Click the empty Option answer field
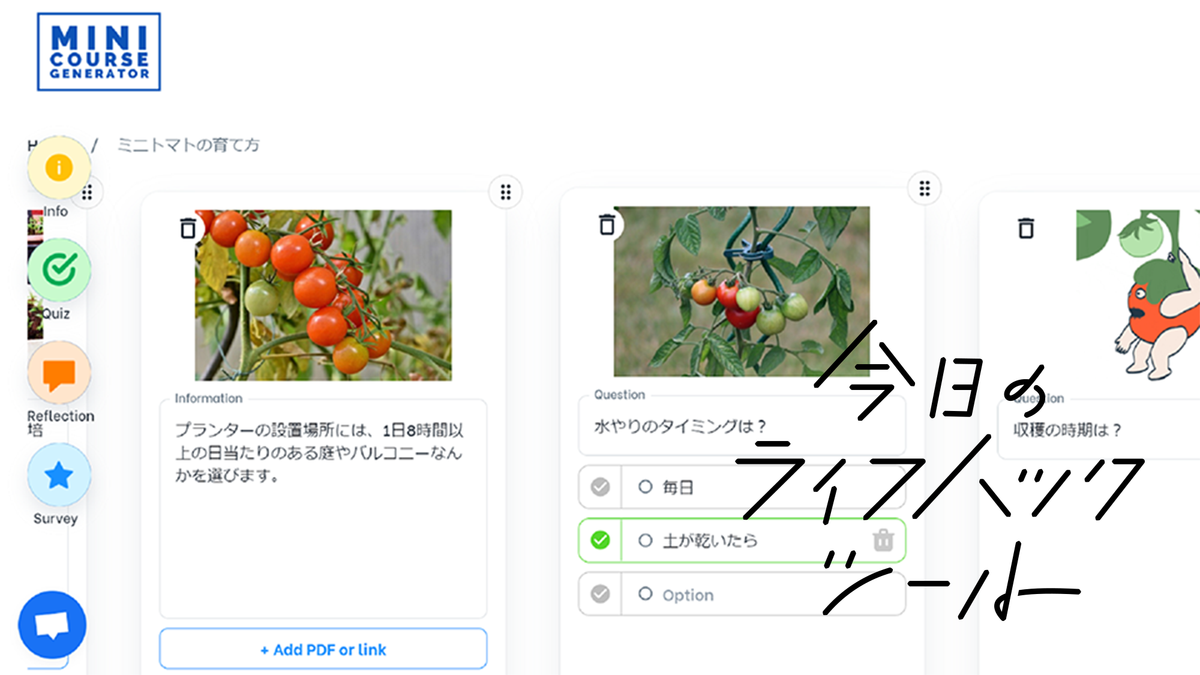 click(763, 594)
